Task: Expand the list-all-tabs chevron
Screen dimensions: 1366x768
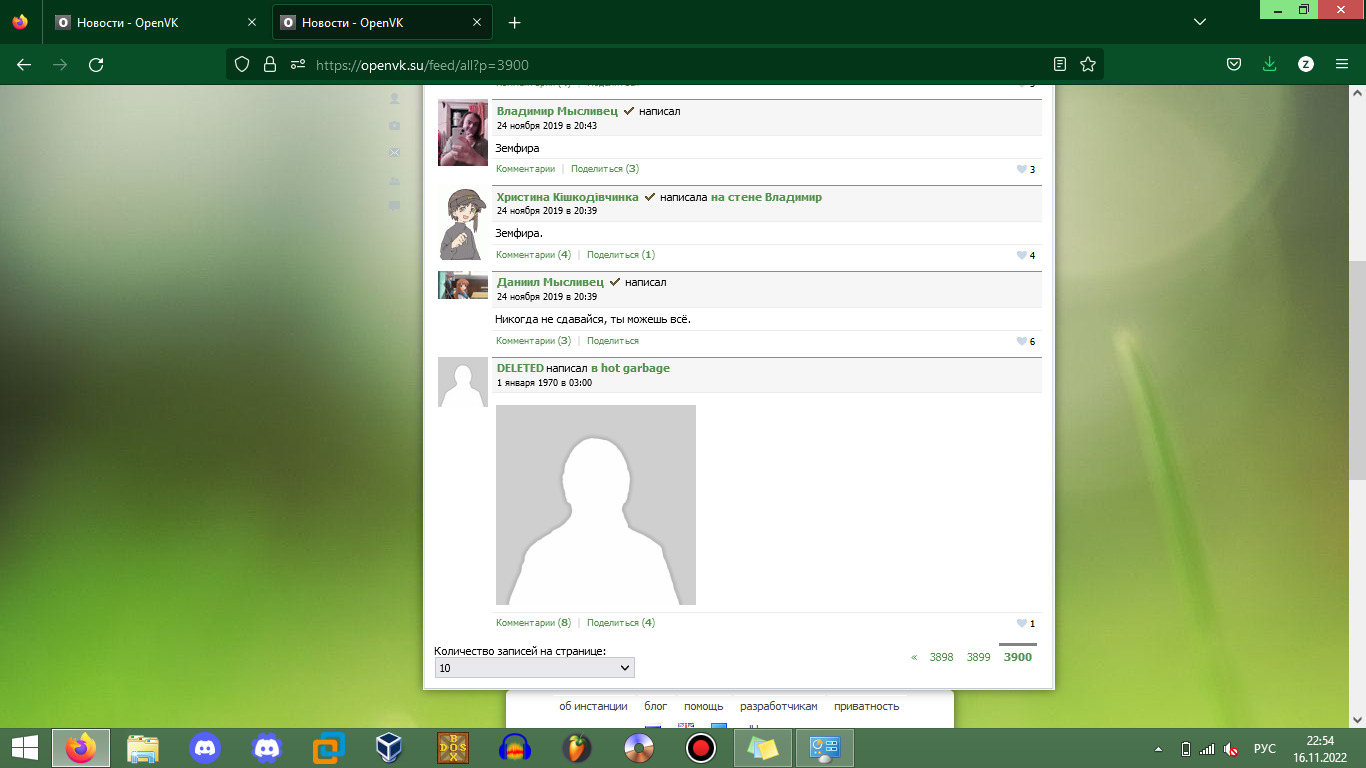Action: [x=1200, y=22]
